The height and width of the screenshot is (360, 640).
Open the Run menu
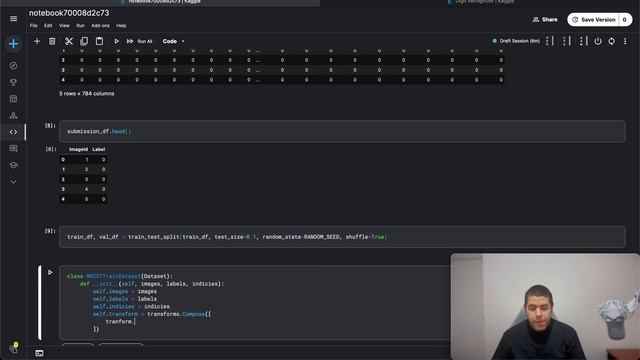click(80, 26)
